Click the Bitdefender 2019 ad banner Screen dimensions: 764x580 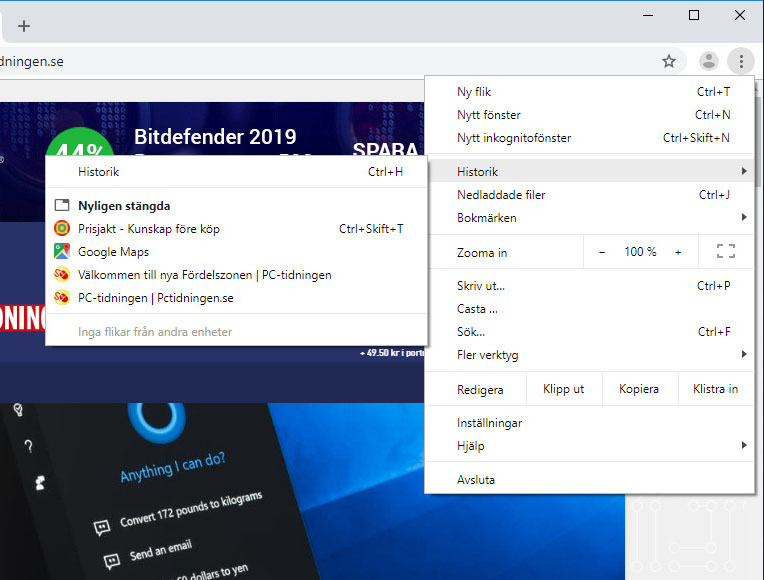pyautogui.click(x=212, y=129)
